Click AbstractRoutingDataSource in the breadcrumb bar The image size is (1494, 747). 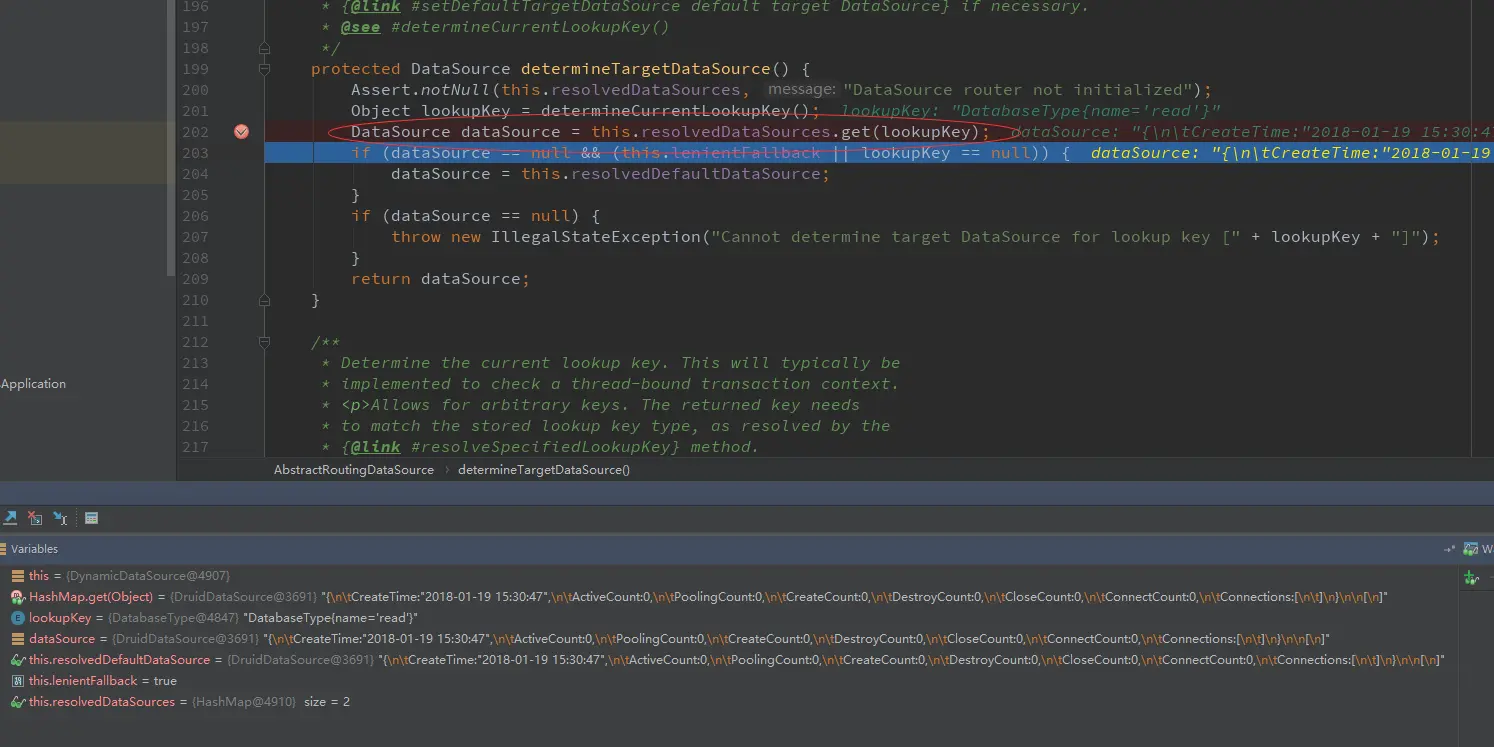click(354, 470)
